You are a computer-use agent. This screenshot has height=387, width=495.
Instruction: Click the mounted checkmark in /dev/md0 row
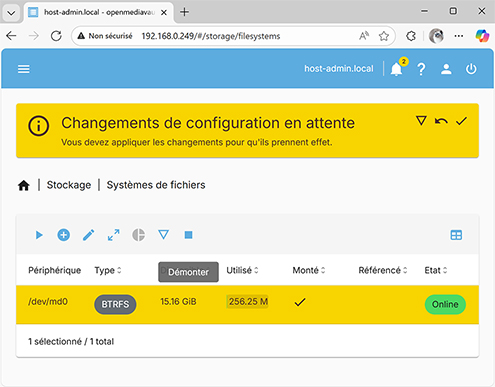pyautogui.click(x=300, y=302)
